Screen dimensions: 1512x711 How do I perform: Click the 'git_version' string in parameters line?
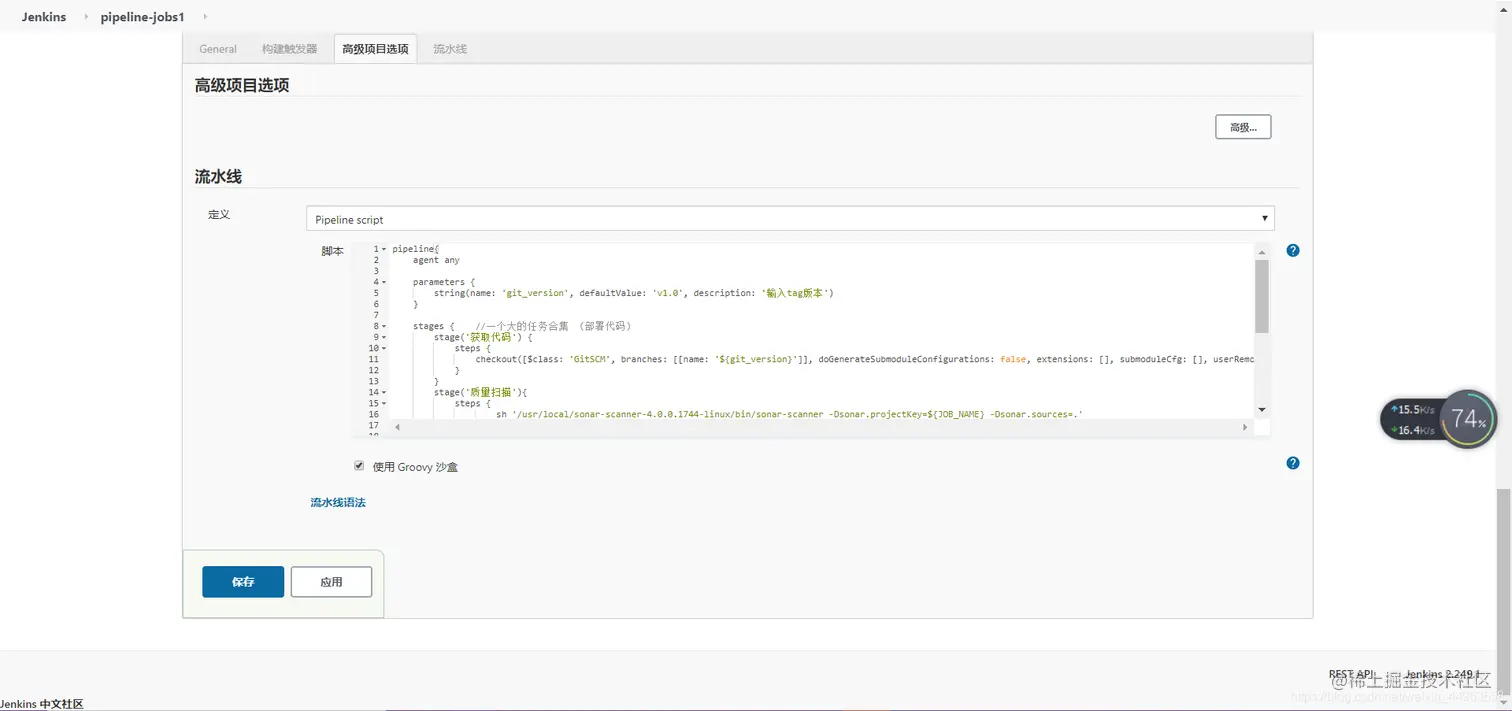tap(536, 293)
